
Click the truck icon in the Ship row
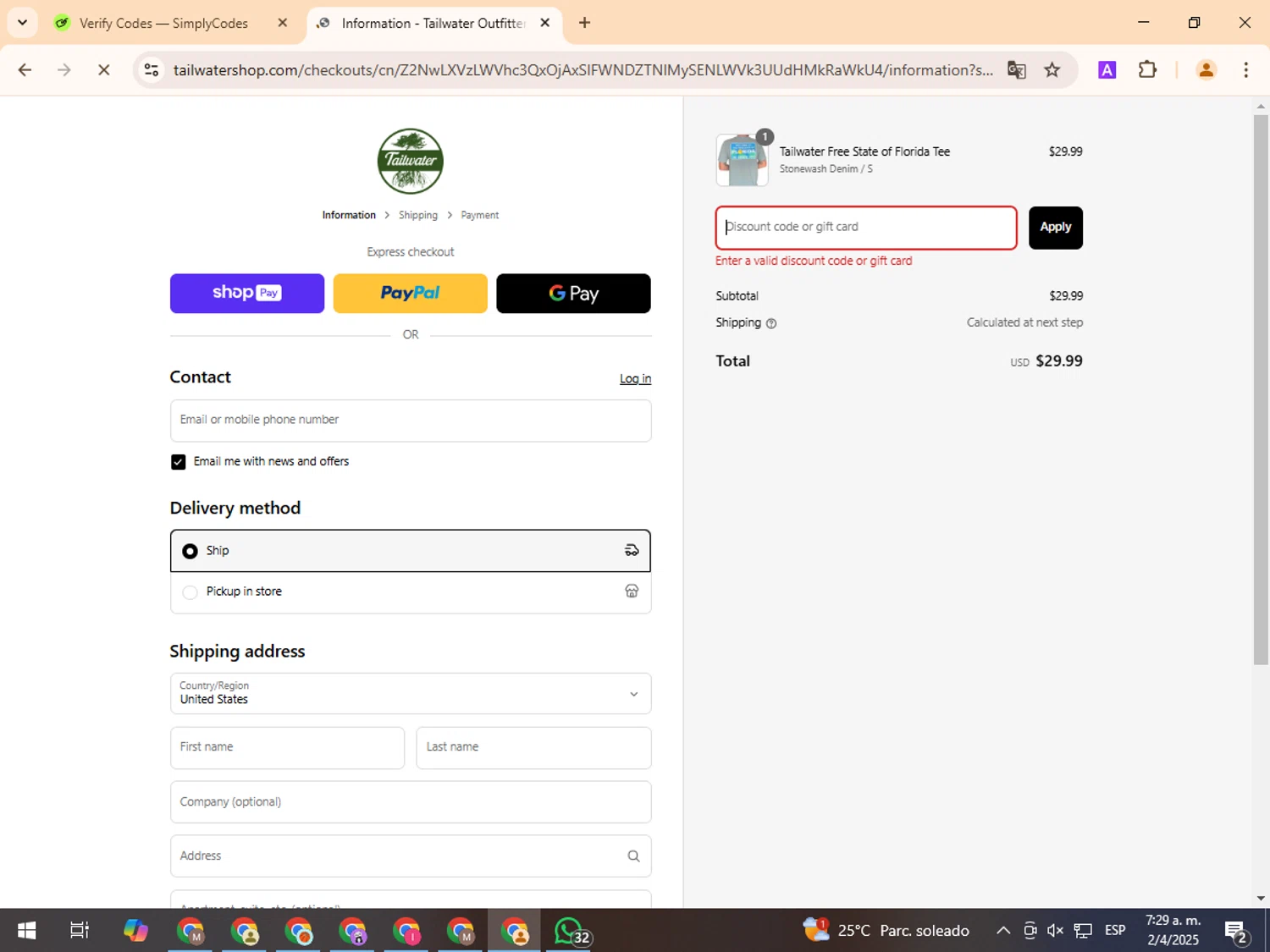pyautogui.click(x=632, y=551)
